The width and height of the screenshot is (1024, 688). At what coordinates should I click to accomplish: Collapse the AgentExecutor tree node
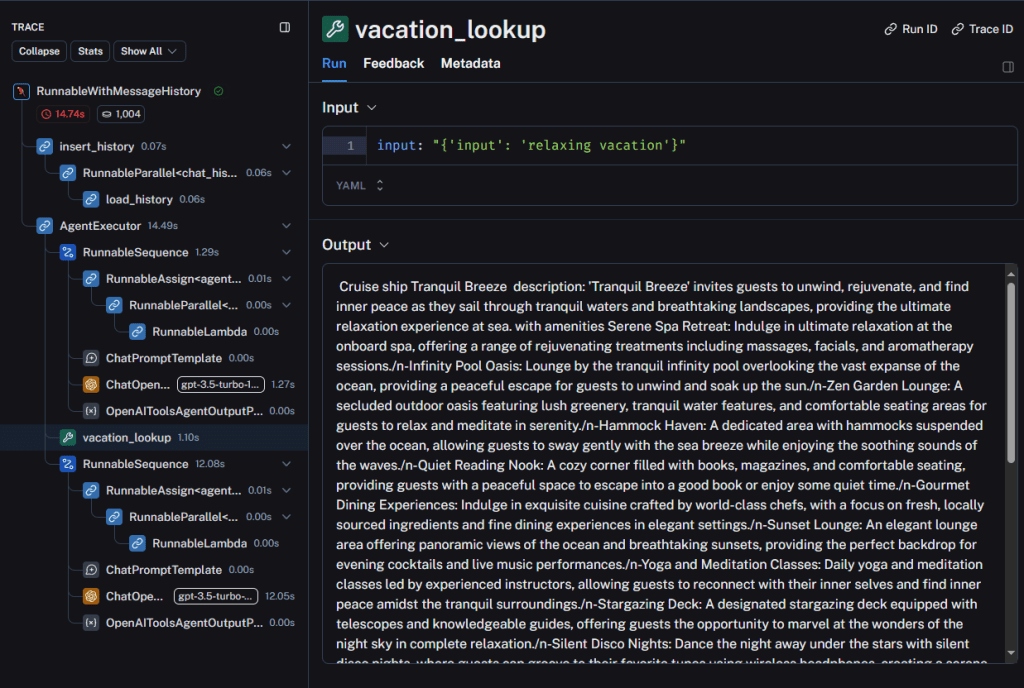coord(284,225)
